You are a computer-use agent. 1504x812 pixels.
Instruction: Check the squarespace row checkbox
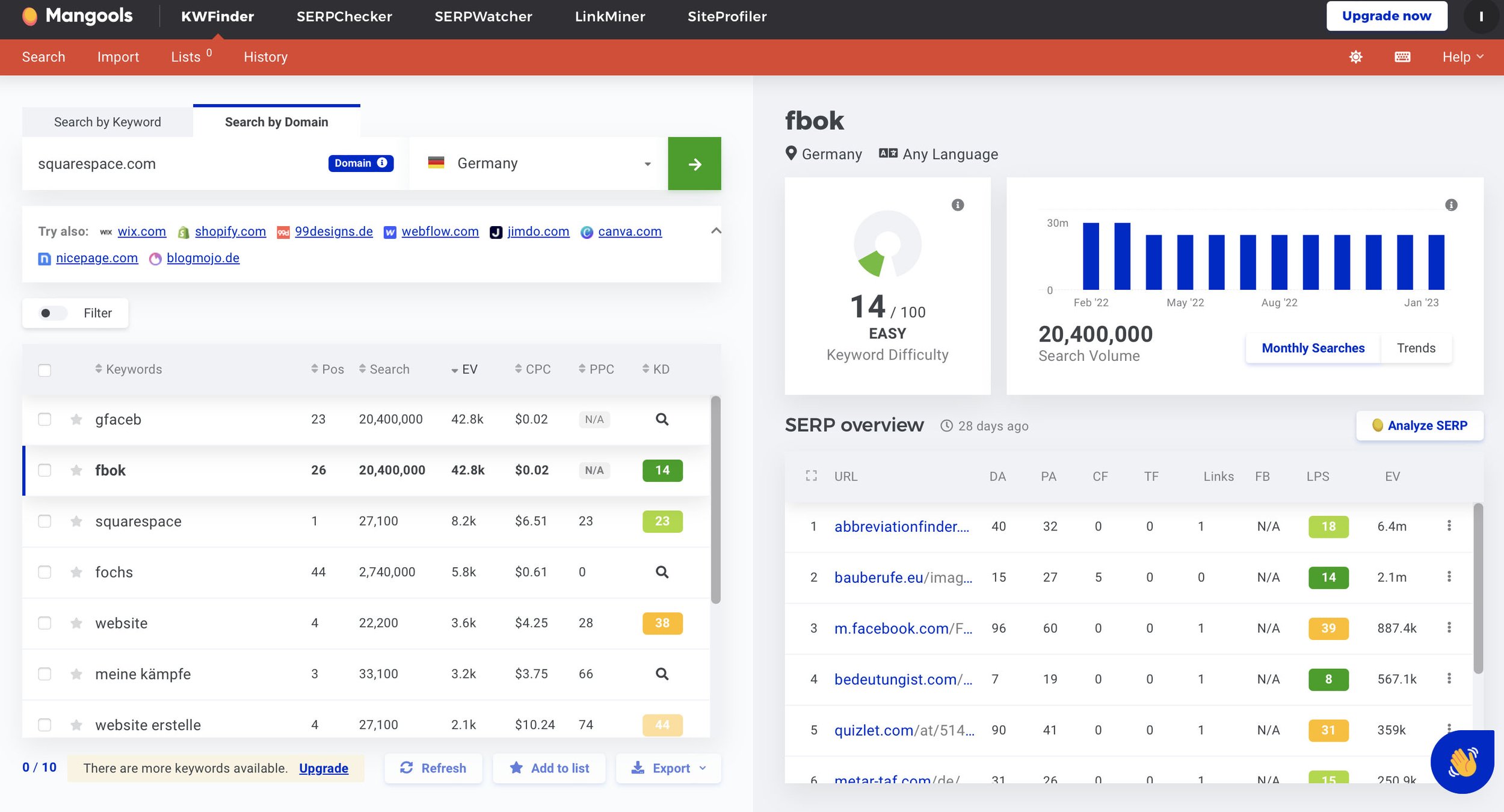(45, 521)
